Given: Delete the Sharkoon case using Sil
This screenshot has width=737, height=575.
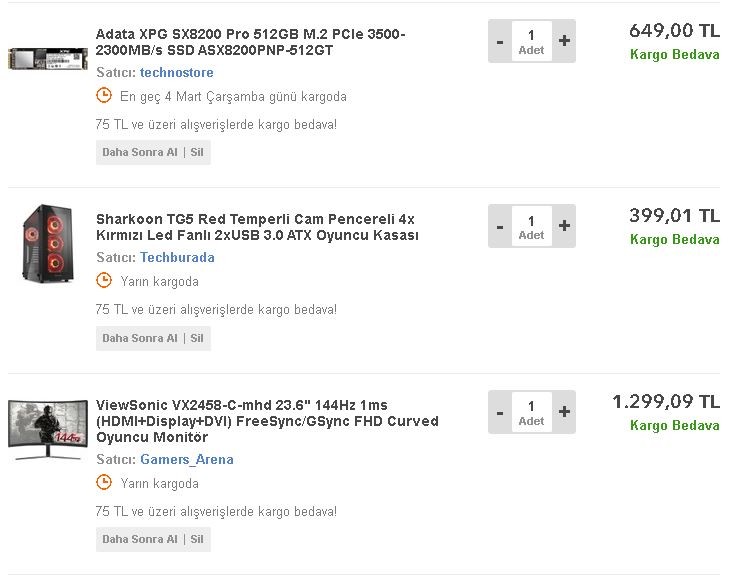Looking at the screenshot, I should [197, 338].
